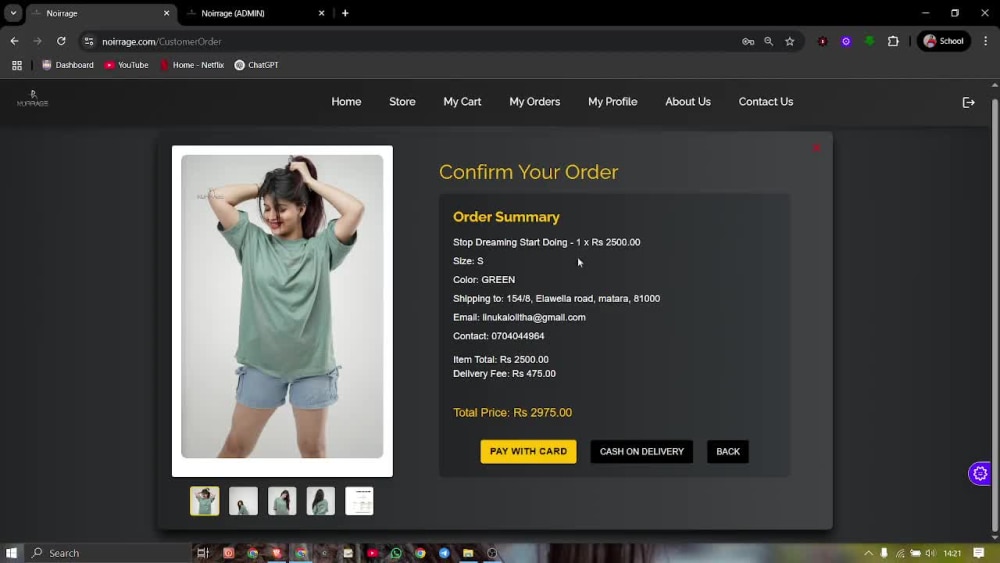Open the ChatGPT bookmark
1000x563 pixels.
click(x=256, y=65)
